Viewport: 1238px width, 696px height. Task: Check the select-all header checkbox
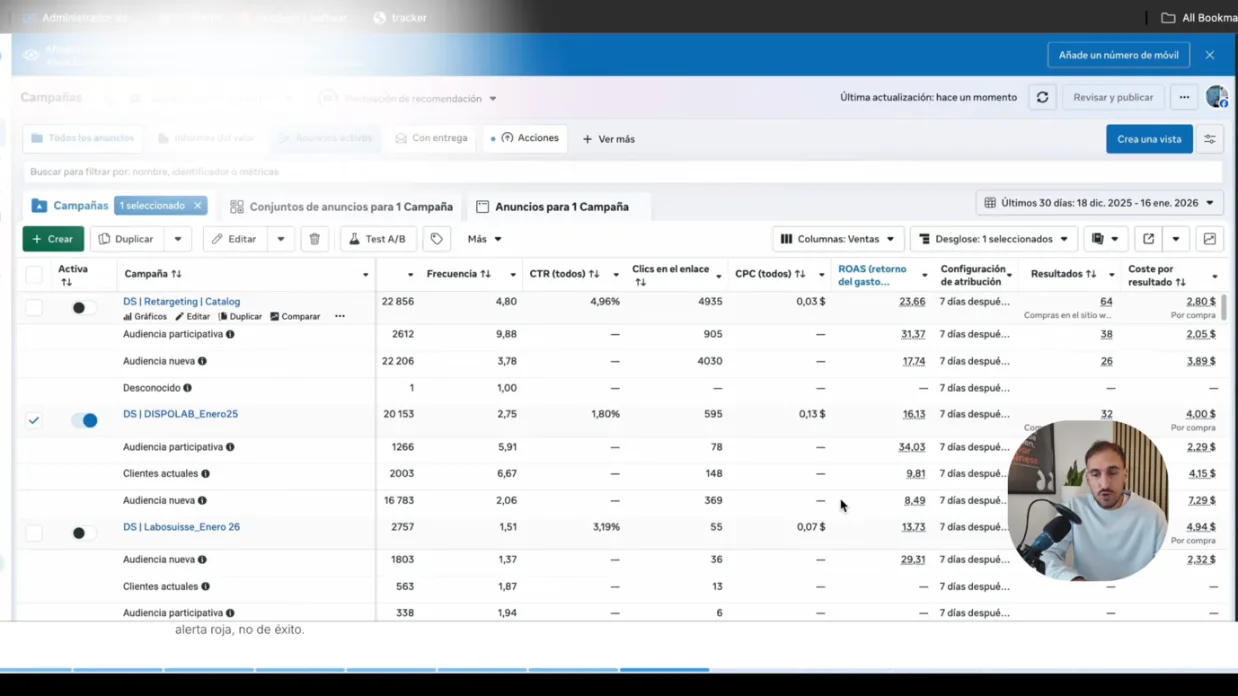34,275
